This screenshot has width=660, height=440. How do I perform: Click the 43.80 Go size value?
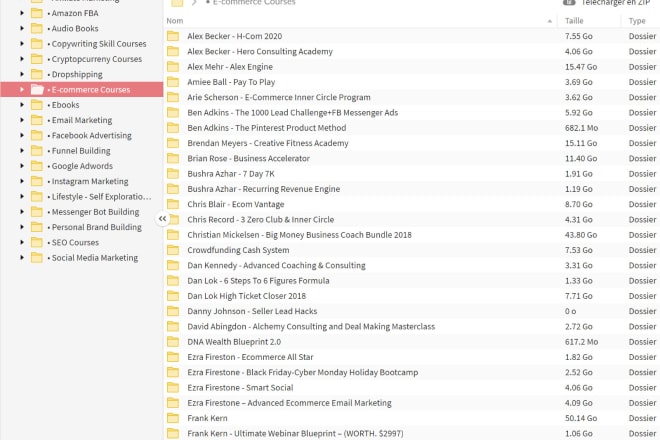click(x=581, y=235)
